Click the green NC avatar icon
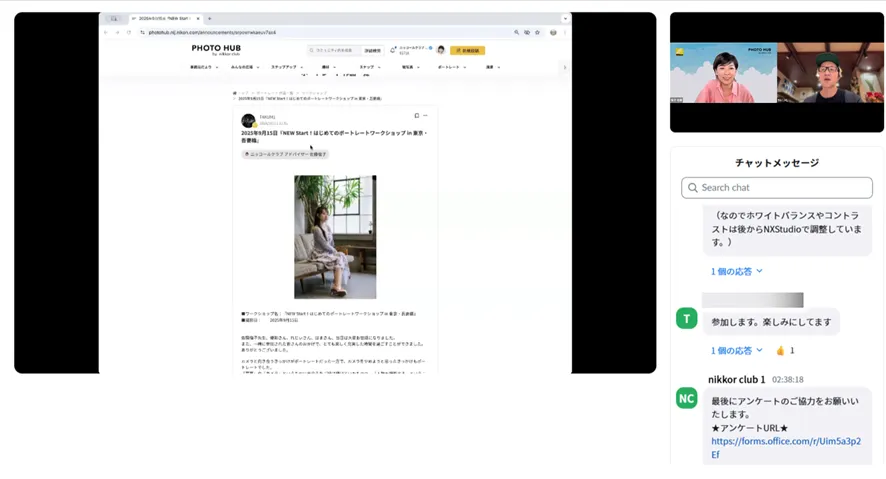Screen dimensions: 886x479 [686, 399]
